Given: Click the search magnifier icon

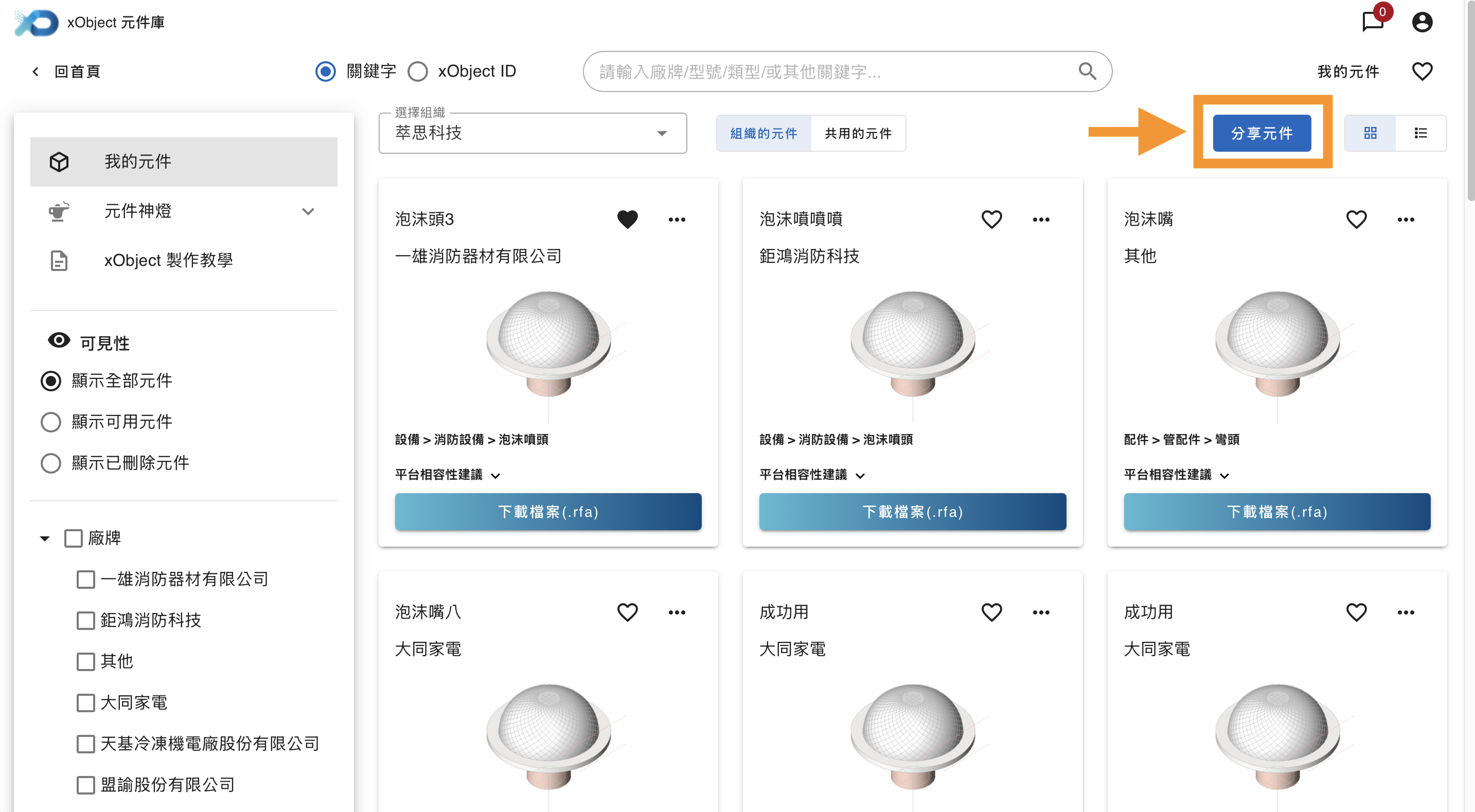Looking at the screenshot, I should click(x=1087, y=71).
